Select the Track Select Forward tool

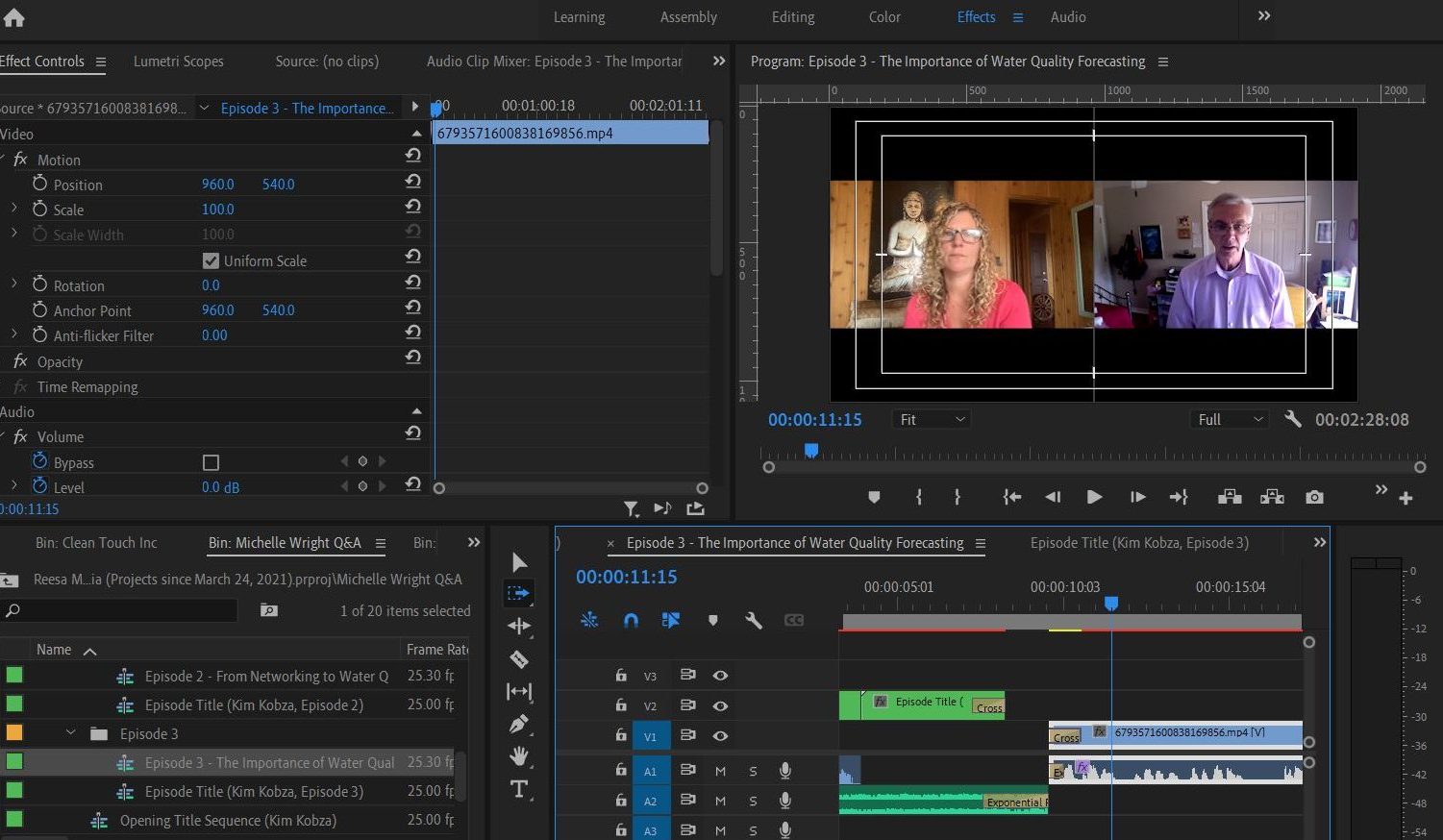518,593
